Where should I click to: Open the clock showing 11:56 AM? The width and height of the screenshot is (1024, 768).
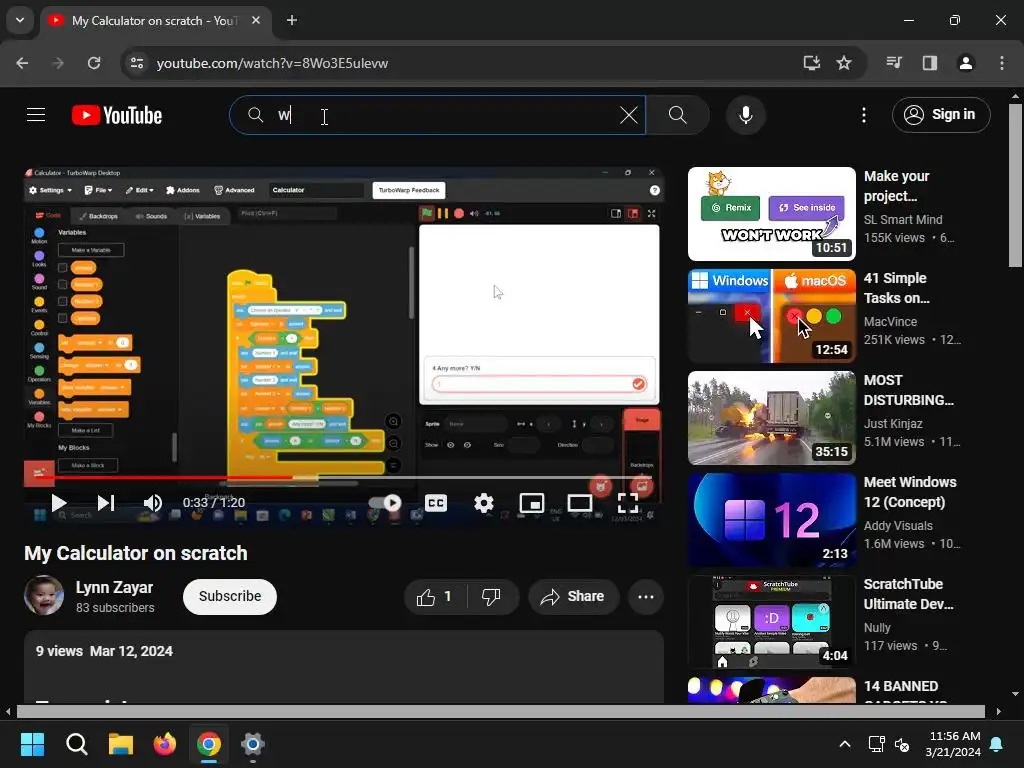[x=953, y=744]
